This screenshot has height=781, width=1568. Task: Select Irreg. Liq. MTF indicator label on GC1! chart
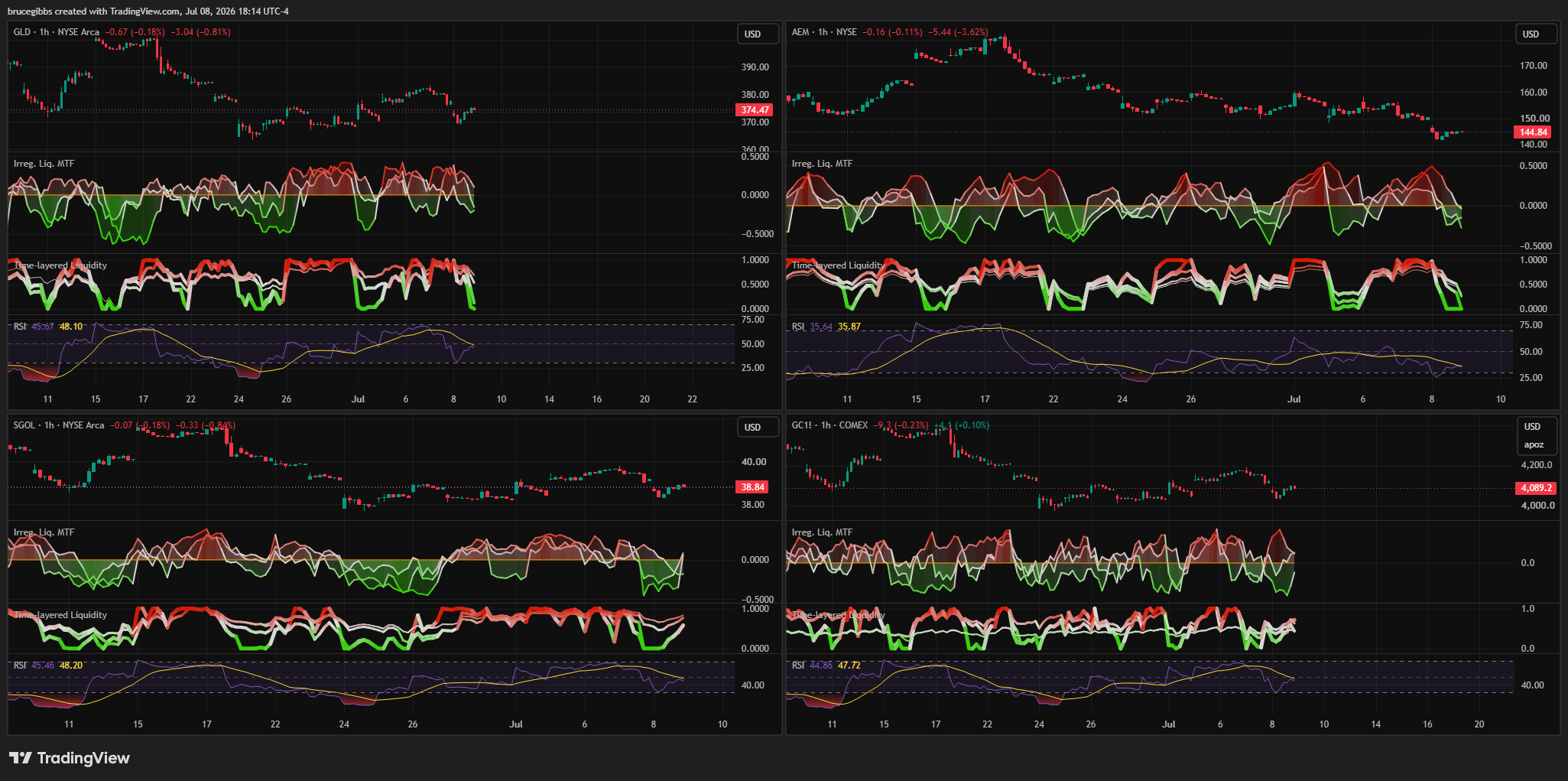click(x=822, y=532)
